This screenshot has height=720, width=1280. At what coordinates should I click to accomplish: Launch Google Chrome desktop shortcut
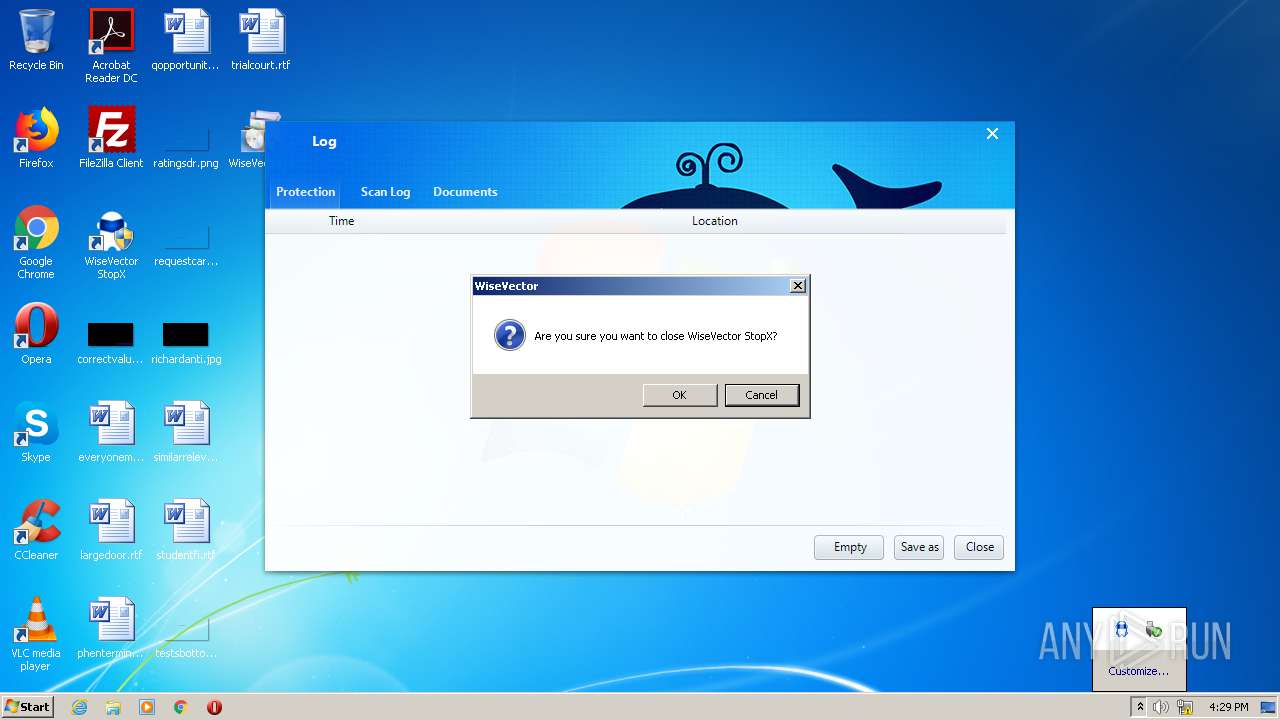coord(36,242)
